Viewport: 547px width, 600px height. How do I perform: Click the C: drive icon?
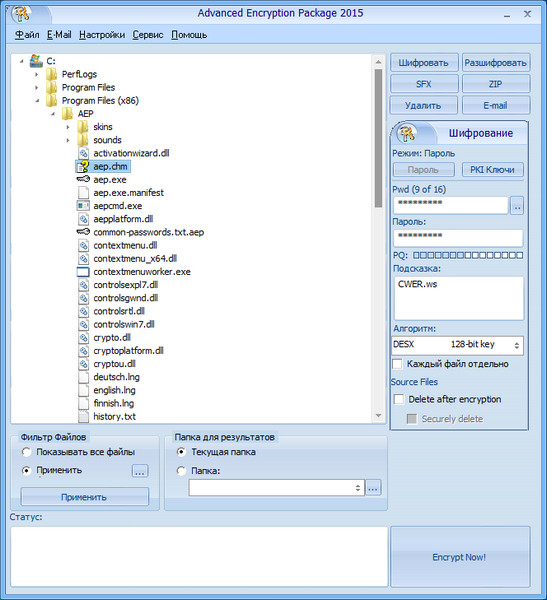[36, 61]
